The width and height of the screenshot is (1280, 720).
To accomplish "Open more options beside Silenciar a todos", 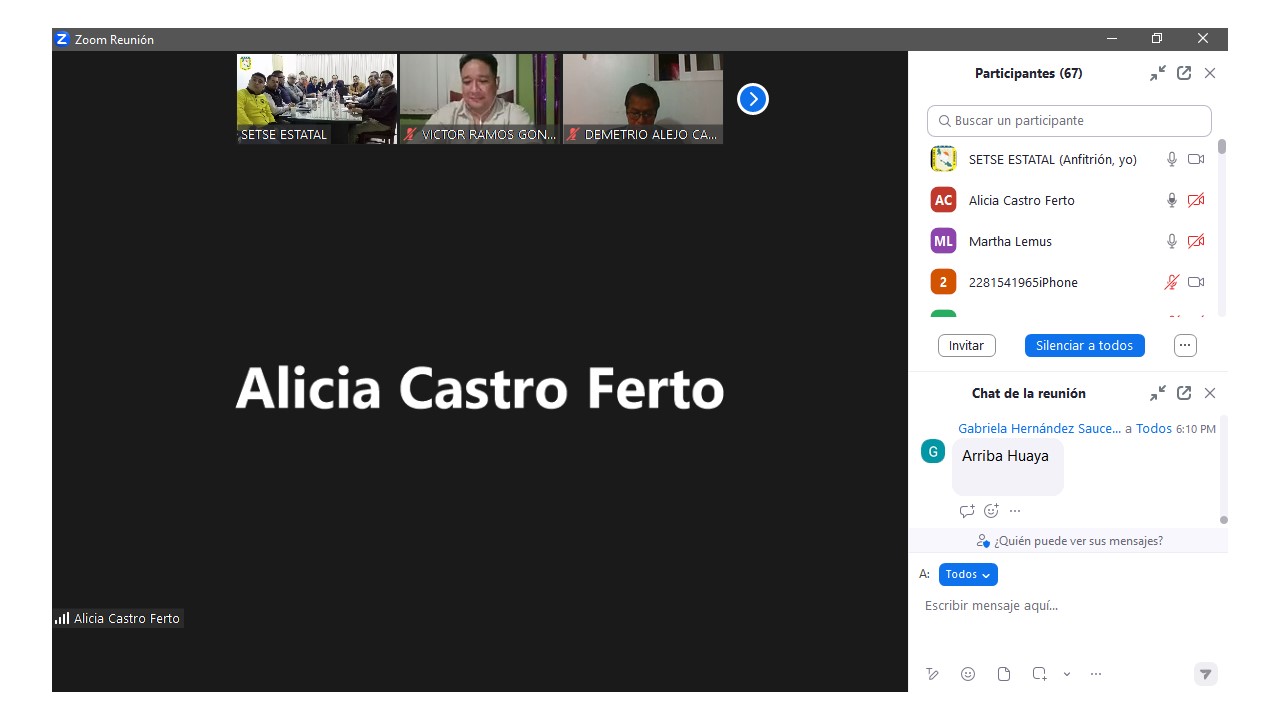I will point(1185,345).
